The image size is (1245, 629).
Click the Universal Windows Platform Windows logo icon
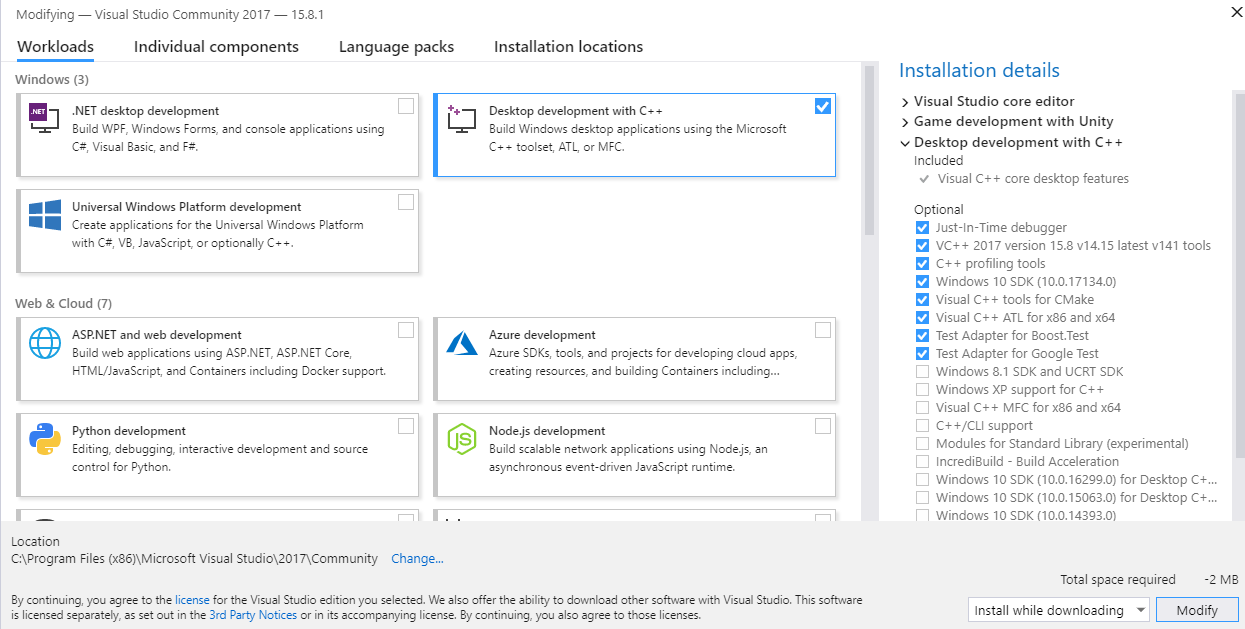tap(45, 215)
